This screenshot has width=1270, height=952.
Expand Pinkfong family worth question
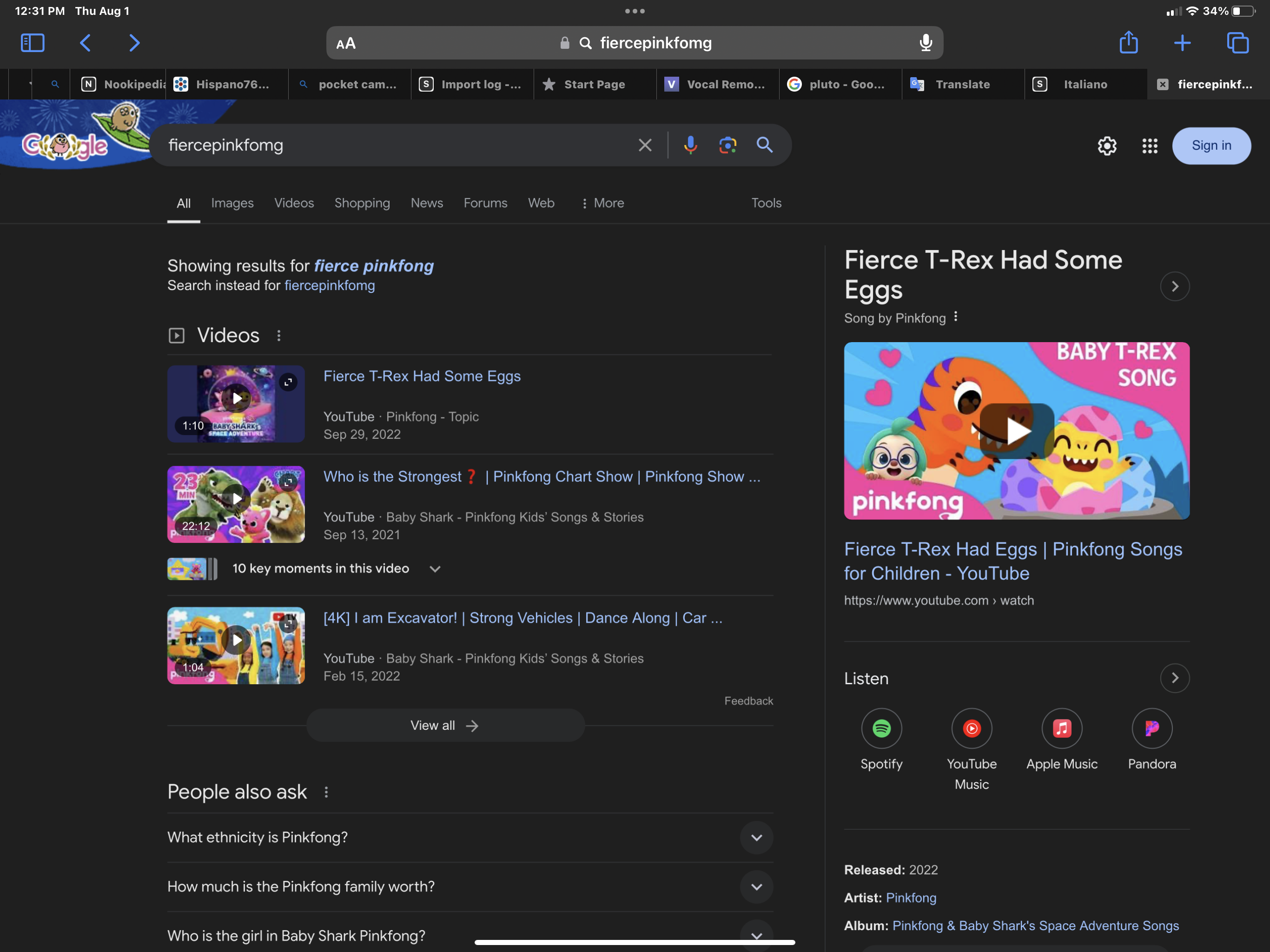756,886
